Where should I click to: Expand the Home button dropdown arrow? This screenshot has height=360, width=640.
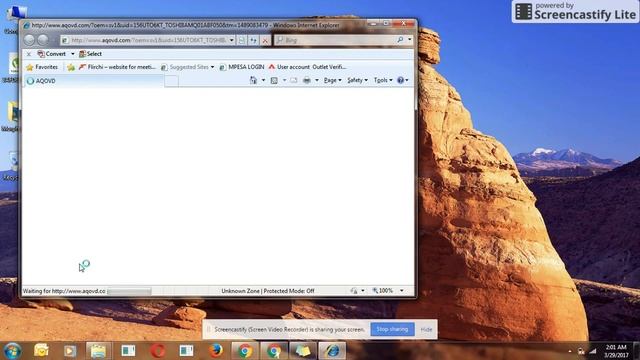pyautogui.click(x=263, y=80)
